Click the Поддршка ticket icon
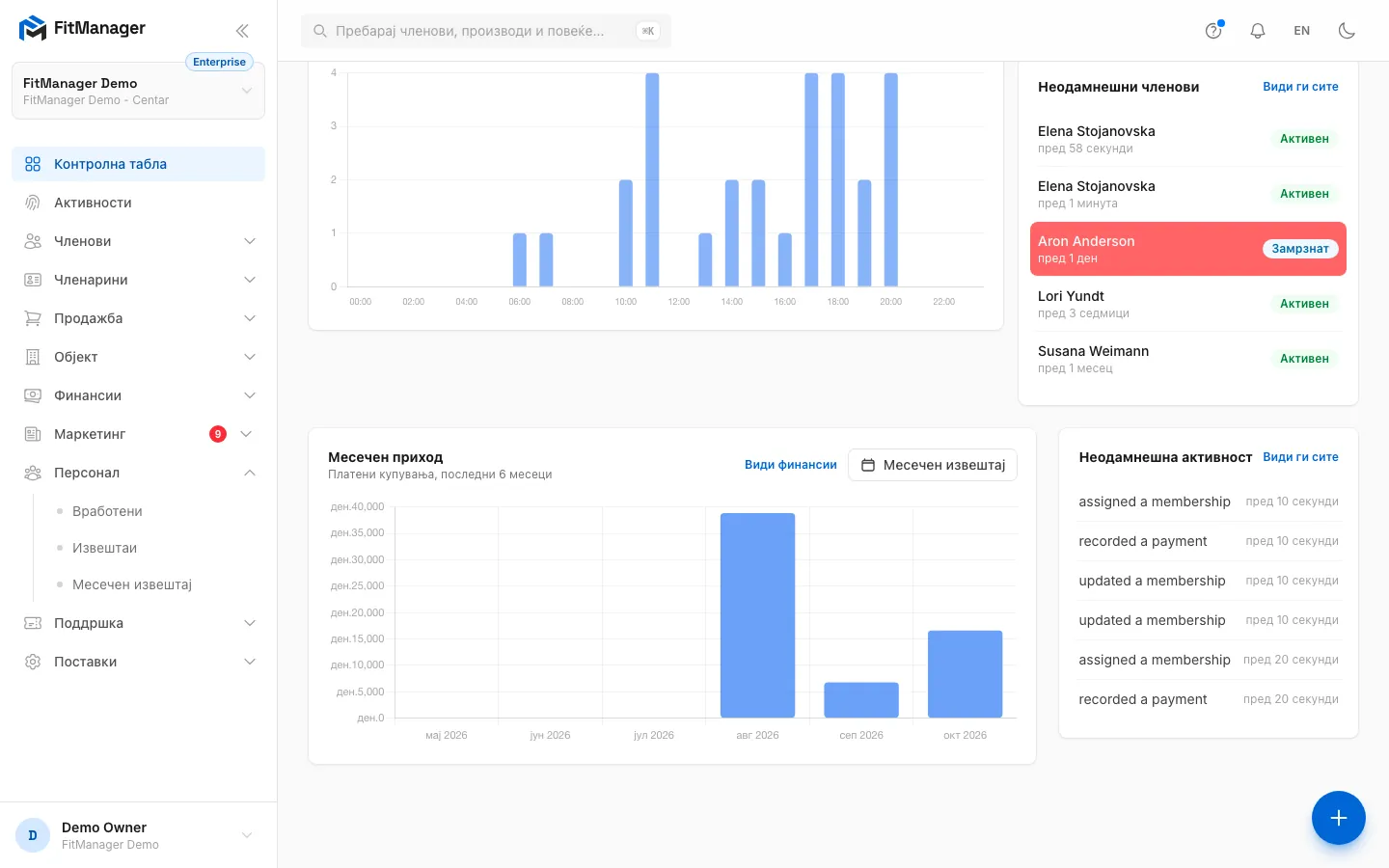The height and width of the screenshot is (868, 1389). click(x=33, y=623)
